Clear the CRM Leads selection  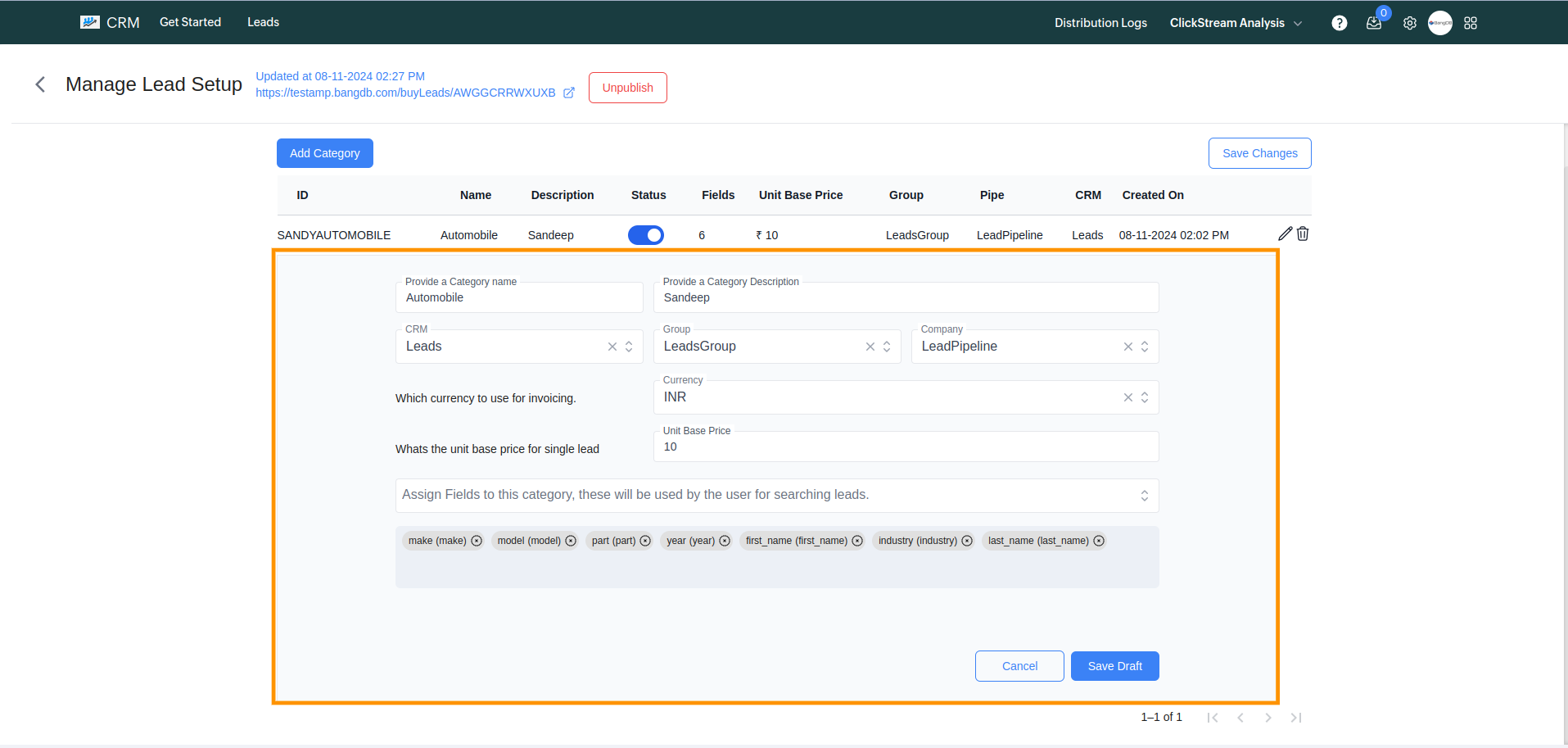pos(612,347)
